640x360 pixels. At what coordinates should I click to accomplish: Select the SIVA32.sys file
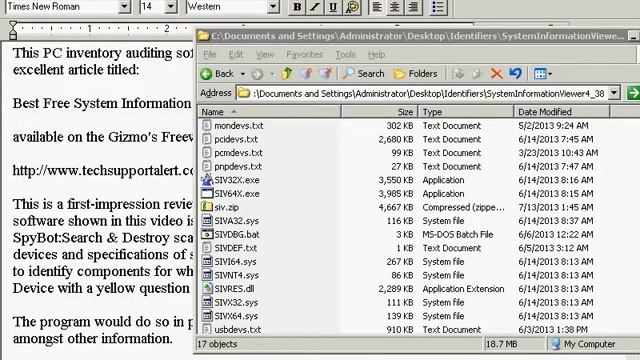(237, 221)
